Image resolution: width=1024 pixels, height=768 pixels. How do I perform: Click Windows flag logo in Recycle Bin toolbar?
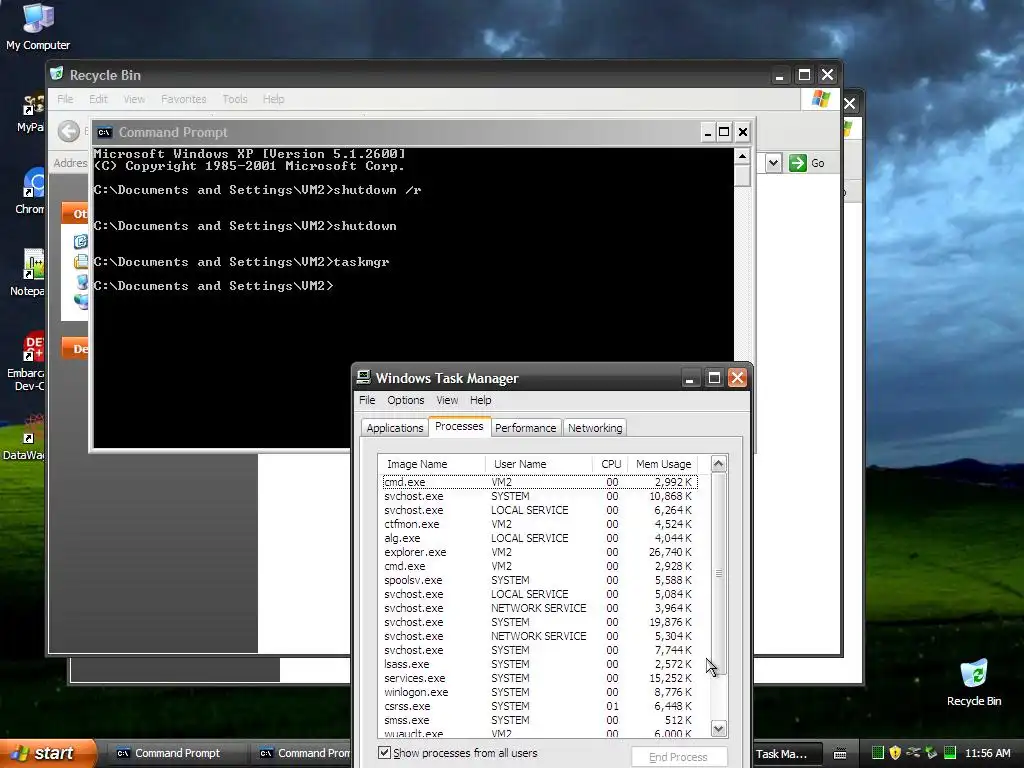pos(820,99)
